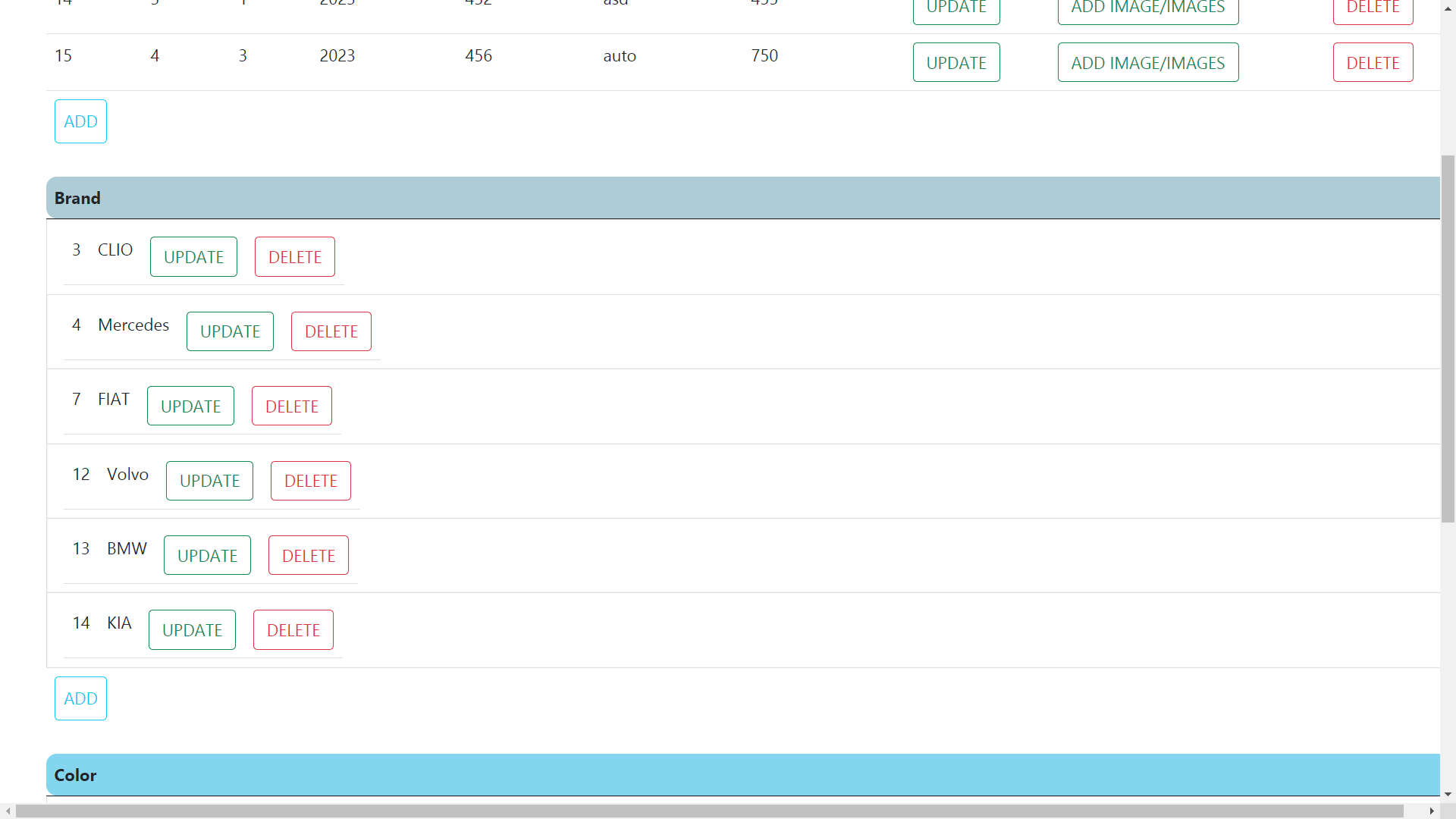Delete the BMW brand row

(308, 556)
